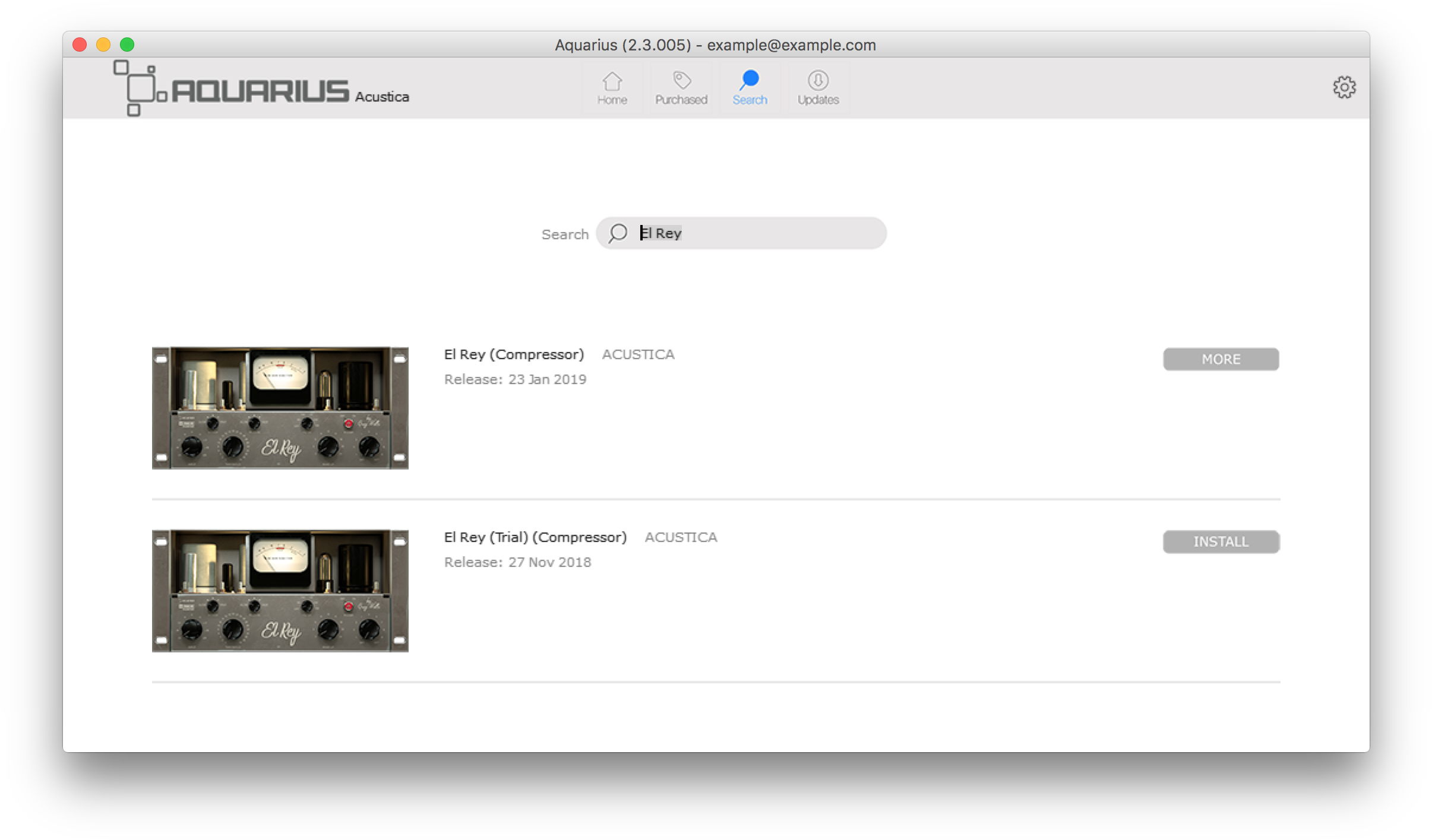The image size is (1432, 840).
Task: Open the Updates tab
Action: click(818, 88)
